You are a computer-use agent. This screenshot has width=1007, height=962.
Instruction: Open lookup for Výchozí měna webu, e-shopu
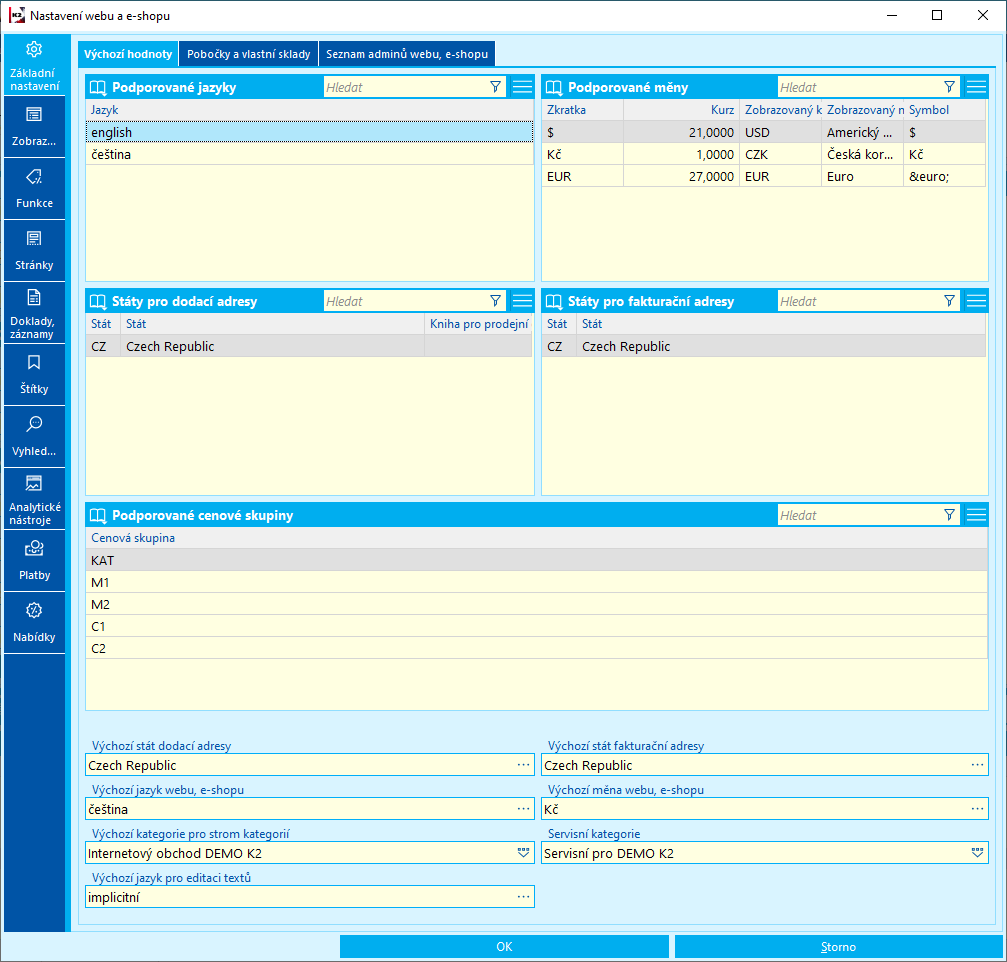click(976, 809)
